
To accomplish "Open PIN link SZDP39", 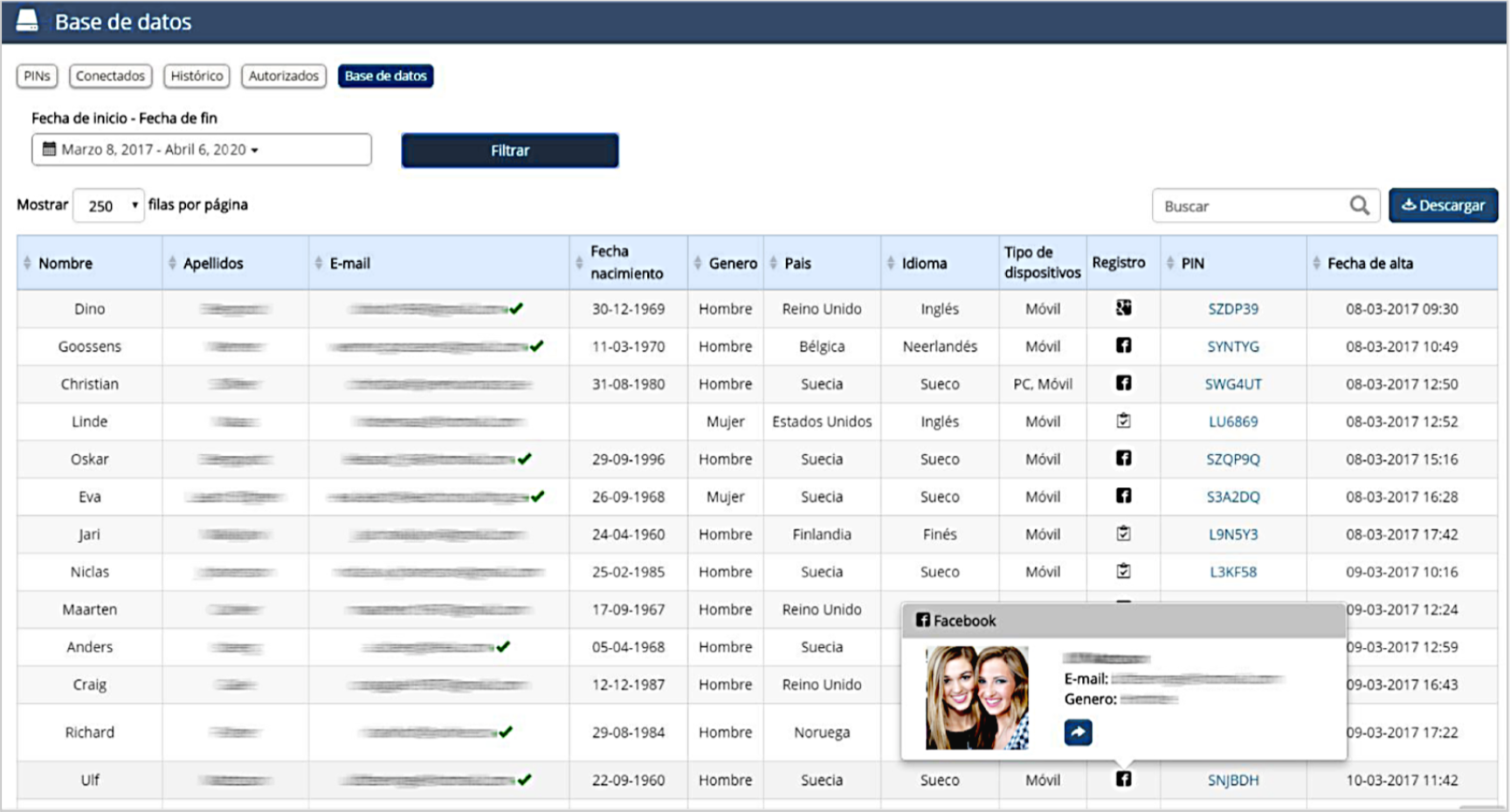I will click(1232, 309).
